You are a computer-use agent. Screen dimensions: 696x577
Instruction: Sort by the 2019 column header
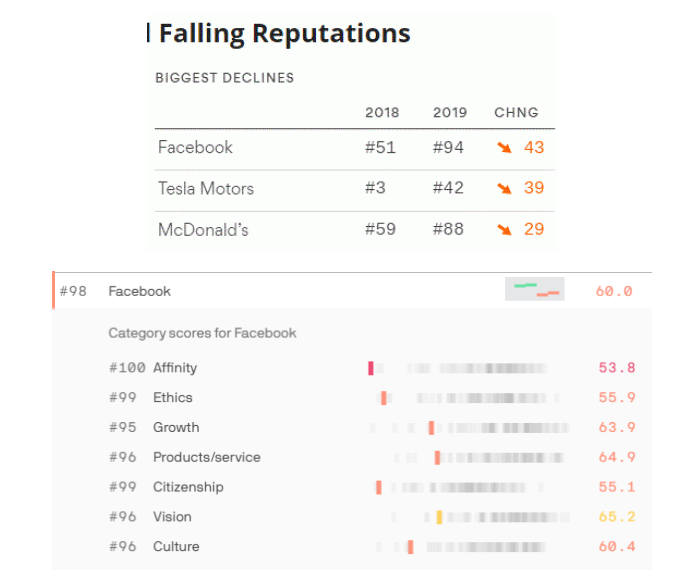click(x=450, y=113)
